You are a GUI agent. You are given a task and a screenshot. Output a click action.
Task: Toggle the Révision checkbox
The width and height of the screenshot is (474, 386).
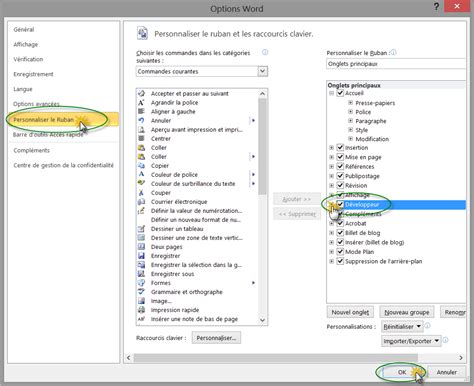(x=340, y=185)
